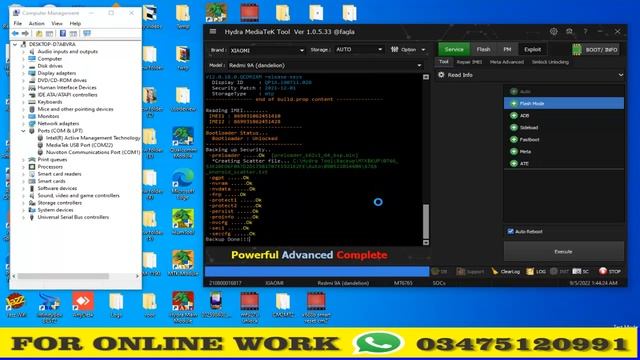Click the Computer Management horizontal scrollbar
Image resolution: width=640 pixels, height=360 pixels.
pyautogui.click(x=63, y=276)
